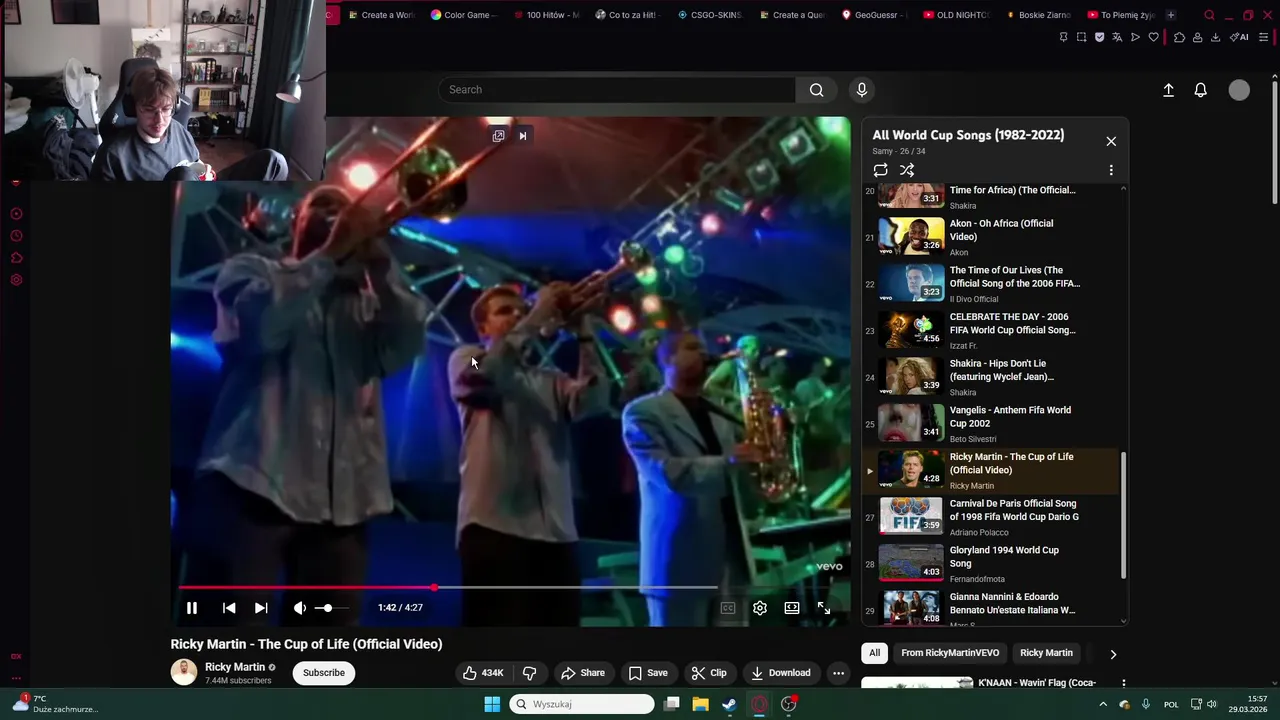
Task: Open the browser extensions icon
Action: [1179, 37]
